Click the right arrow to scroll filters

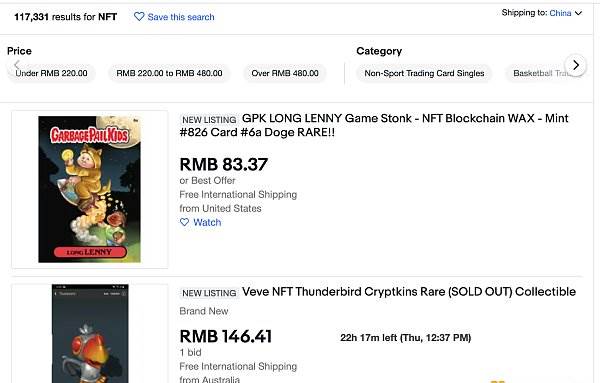point(576,65)
